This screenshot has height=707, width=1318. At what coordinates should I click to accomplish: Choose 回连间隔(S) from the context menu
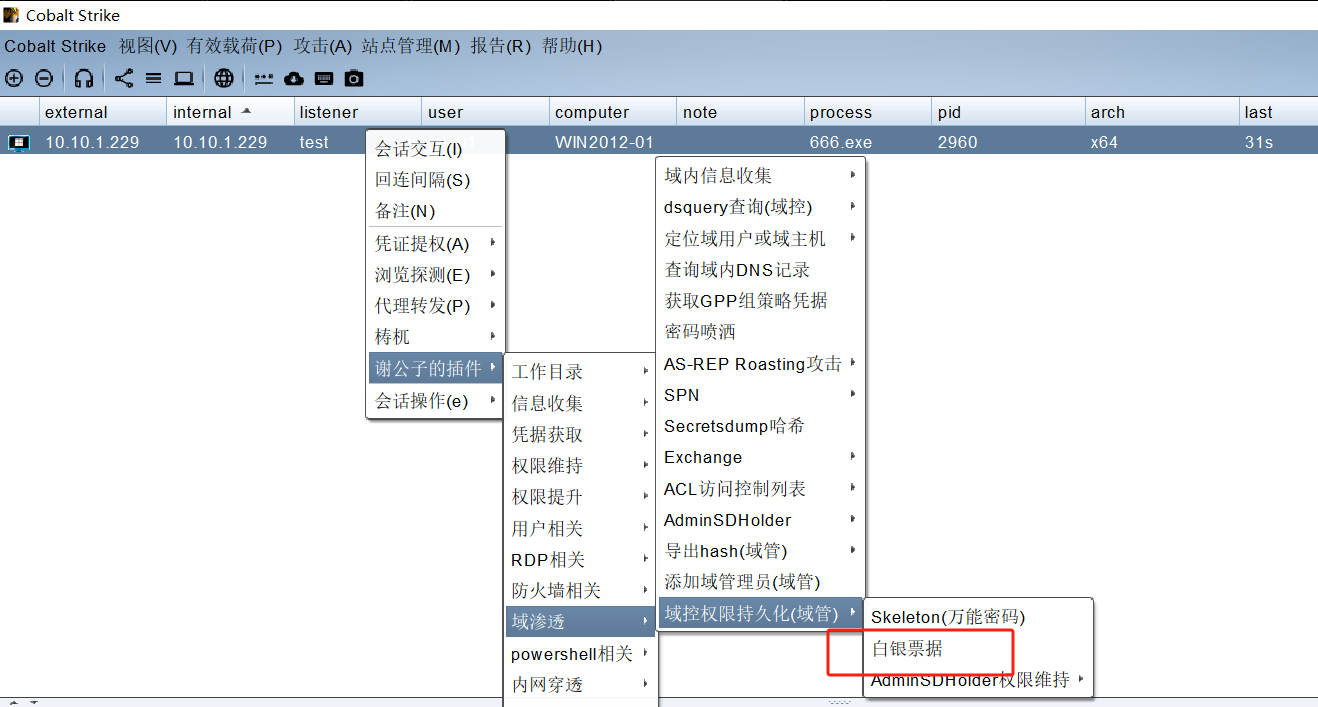click(436, 180)
